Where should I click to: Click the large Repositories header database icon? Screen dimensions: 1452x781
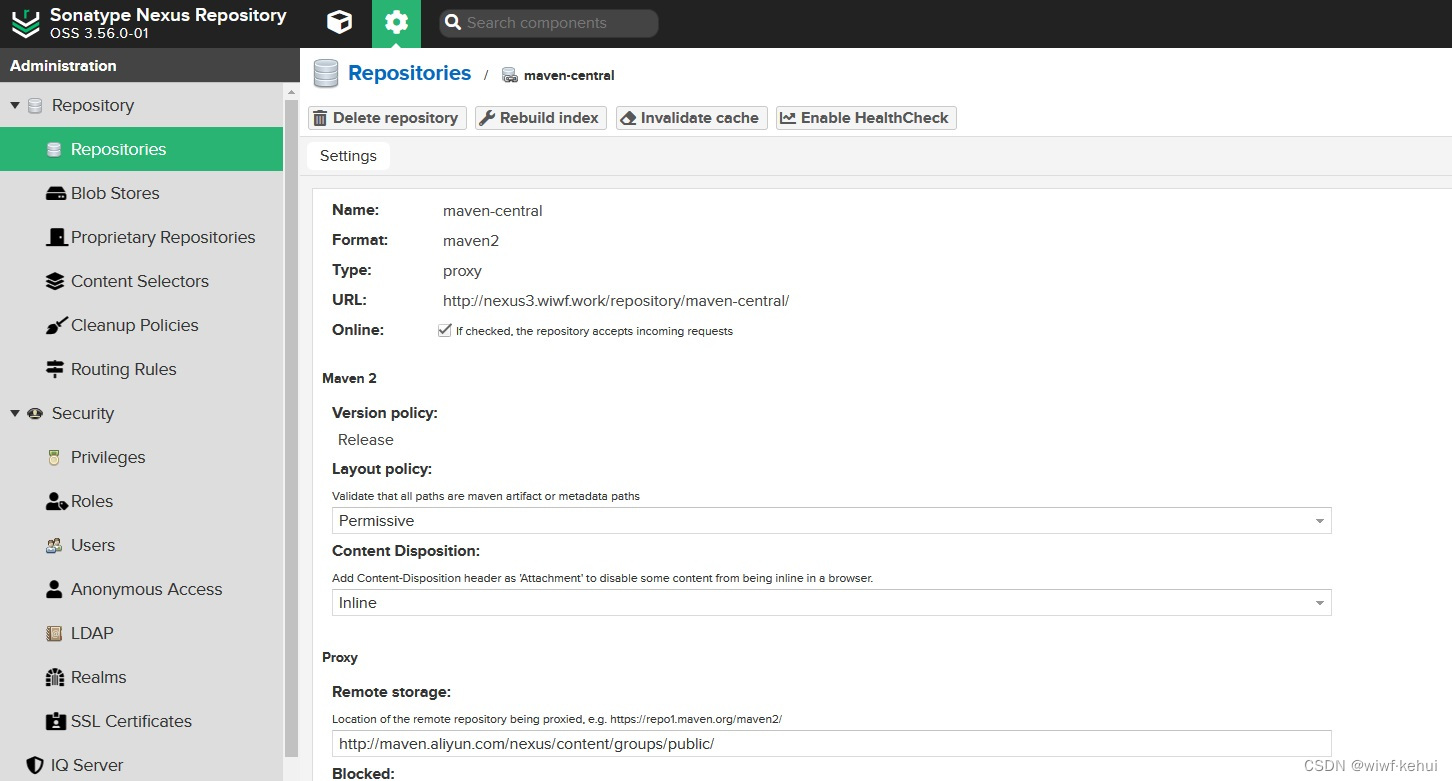coord(326,74)
